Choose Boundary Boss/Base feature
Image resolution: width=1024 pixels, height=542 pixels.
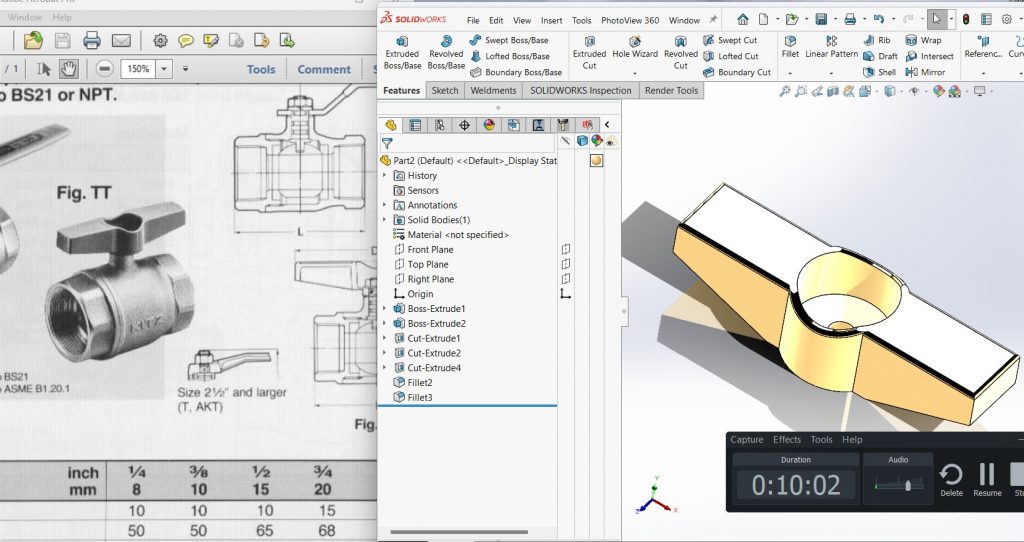(x=516, y=72)
